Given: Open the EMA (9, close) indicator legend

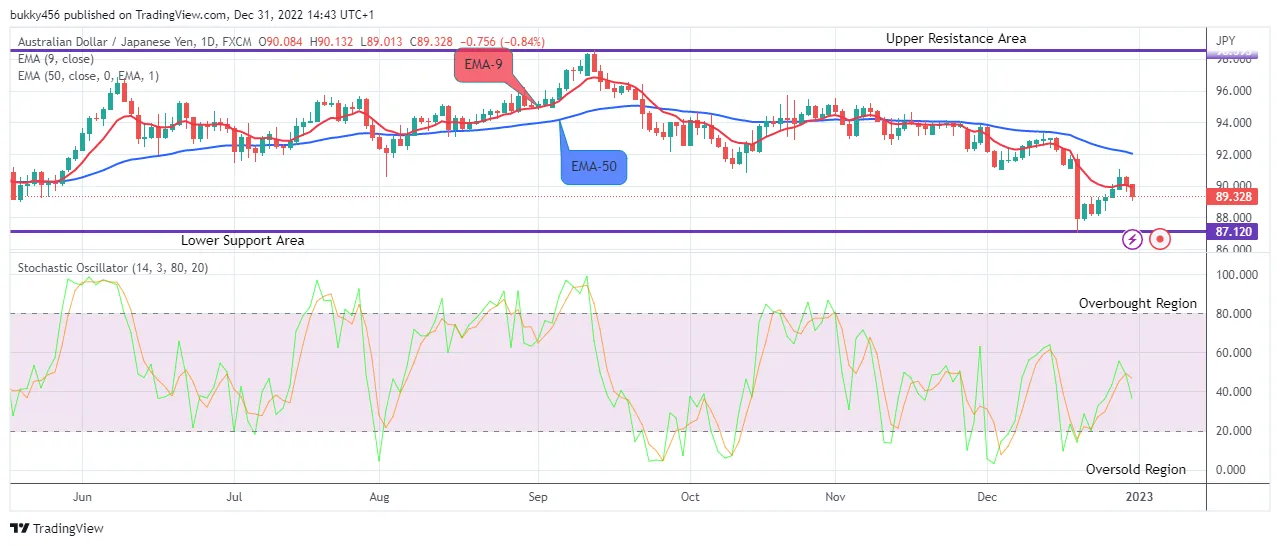Looking at the screenshot, I should coord(57,59).
